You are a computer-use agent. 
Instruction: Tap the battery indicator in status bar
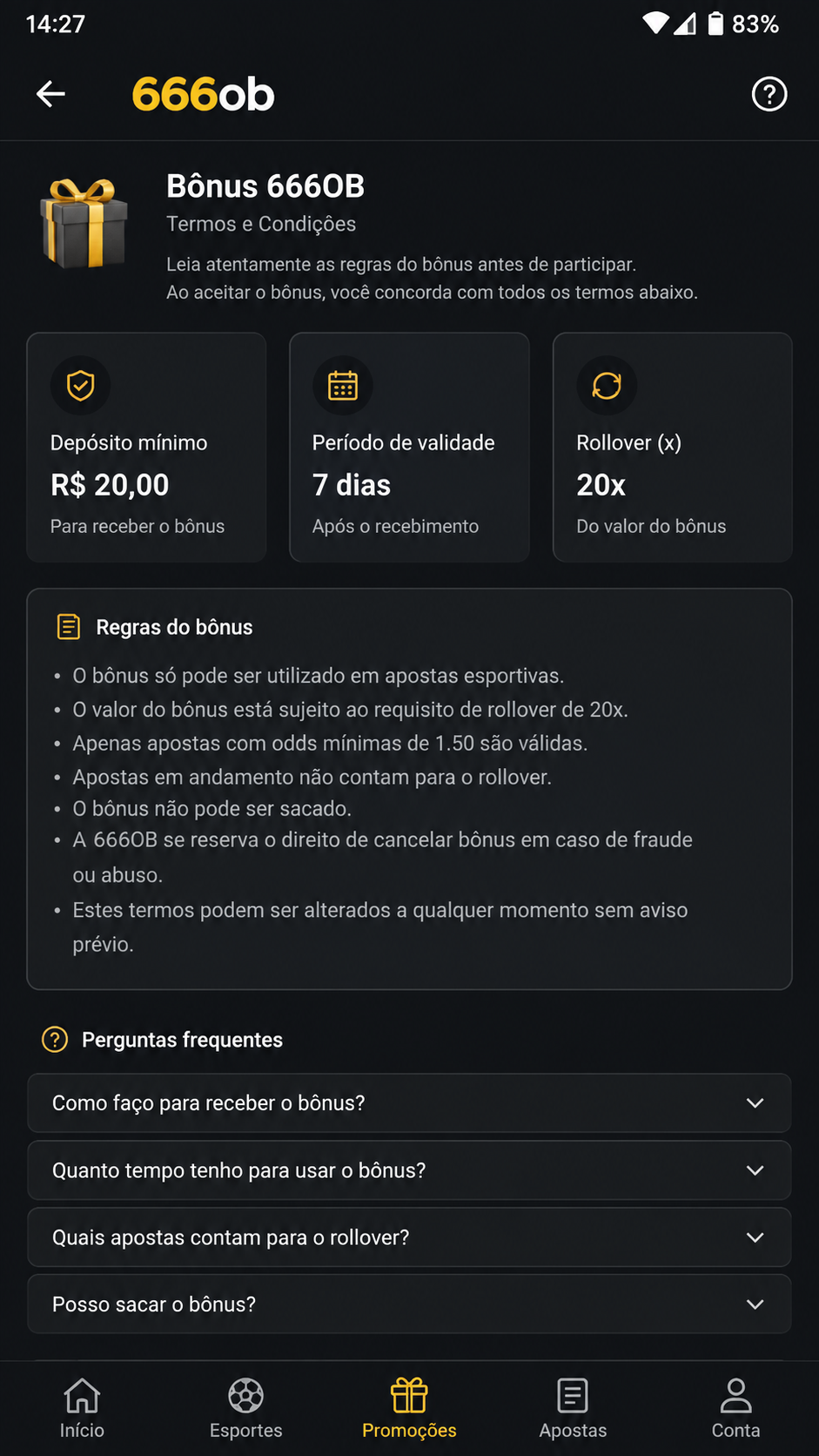tap(715, 24)
